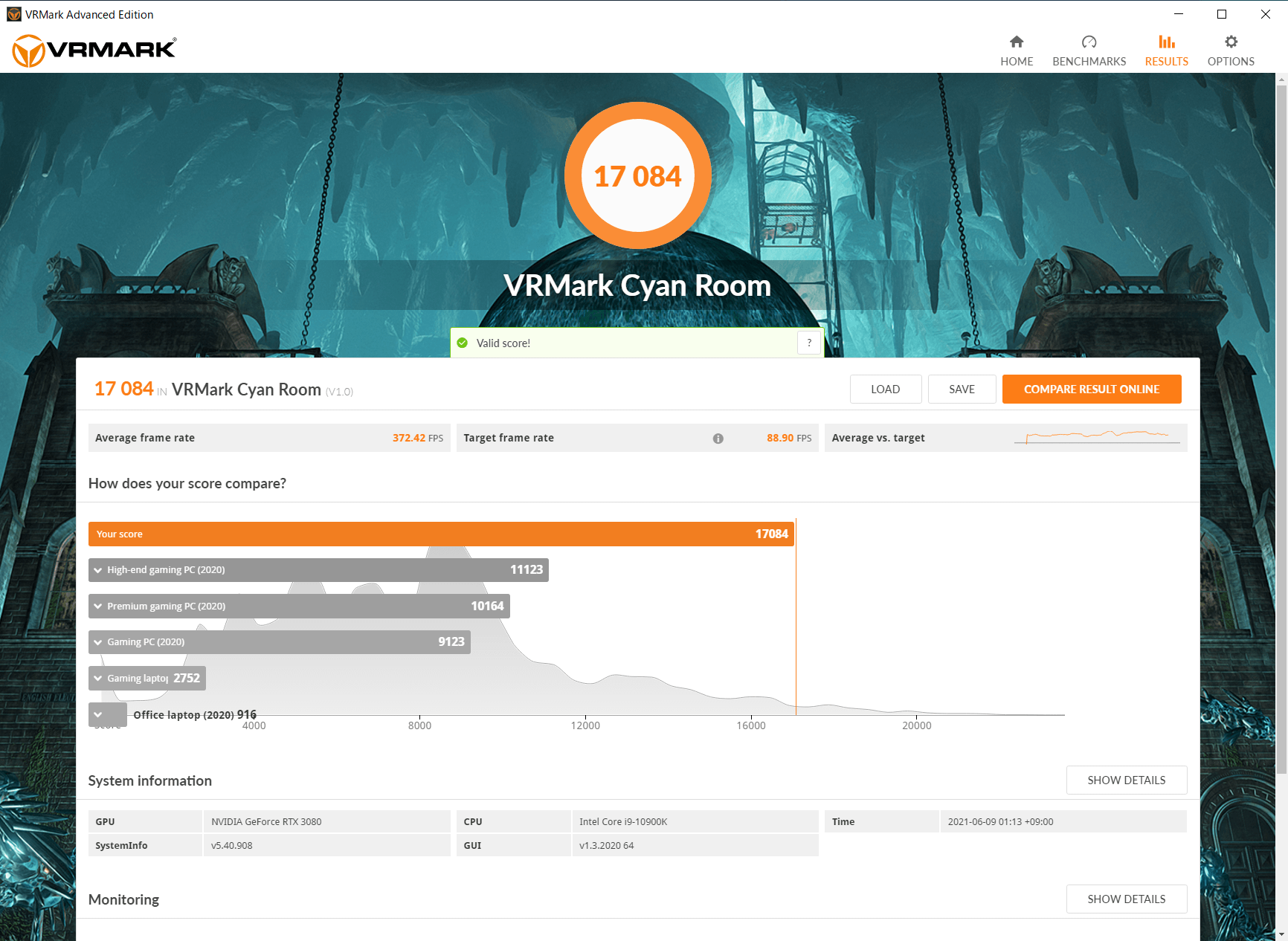Close the VRMark window
1288x941 pixels.
coord(1266,14)
